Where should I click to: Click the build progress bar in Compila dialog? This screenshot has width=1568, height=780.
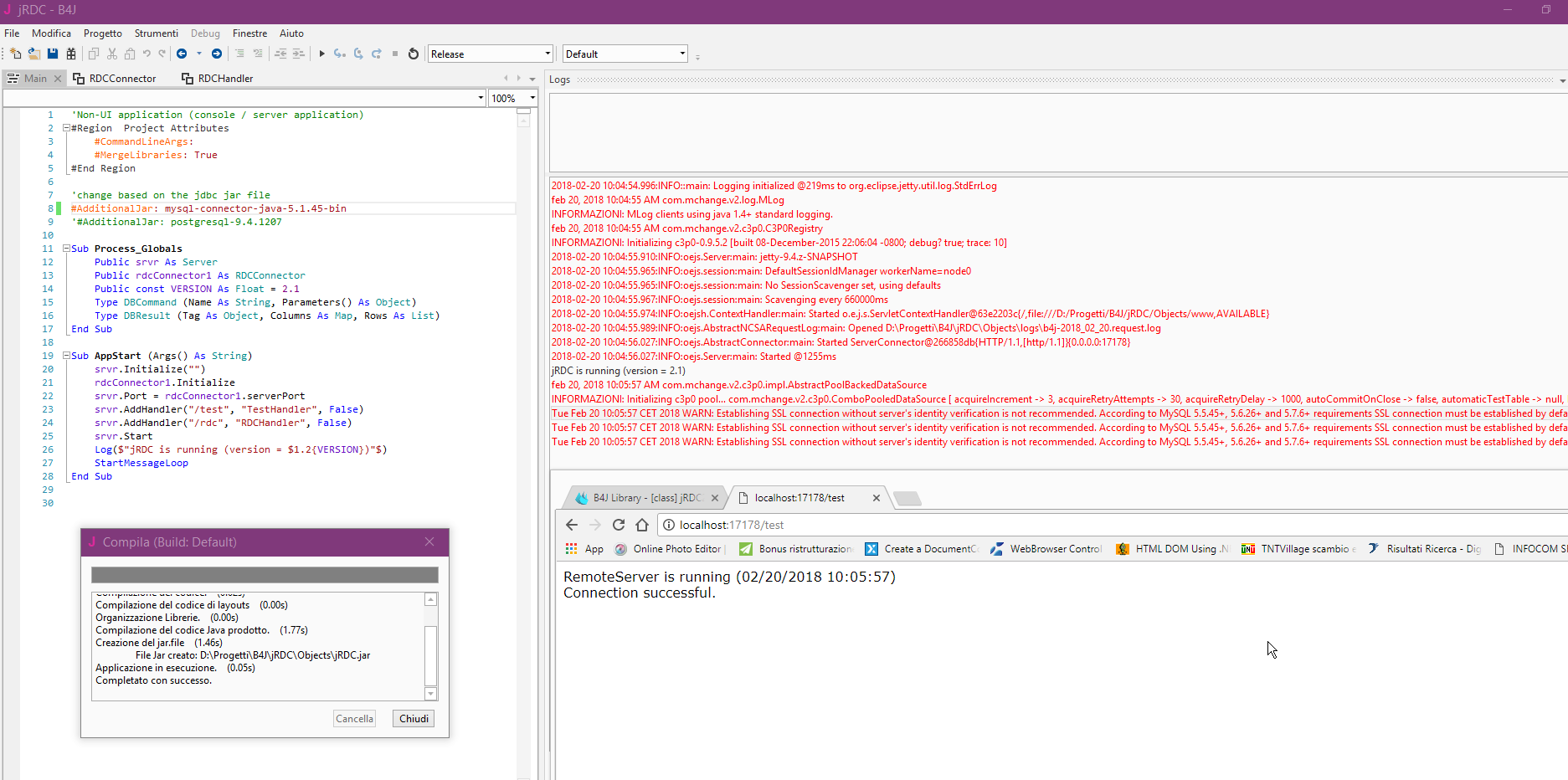click(265, 575)
